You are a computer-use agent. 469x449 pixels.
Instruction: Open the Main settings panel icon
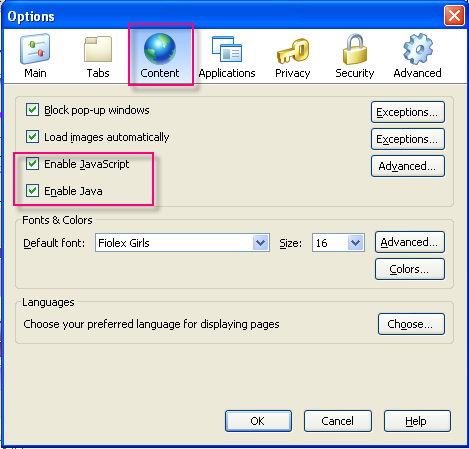point(35,49)
